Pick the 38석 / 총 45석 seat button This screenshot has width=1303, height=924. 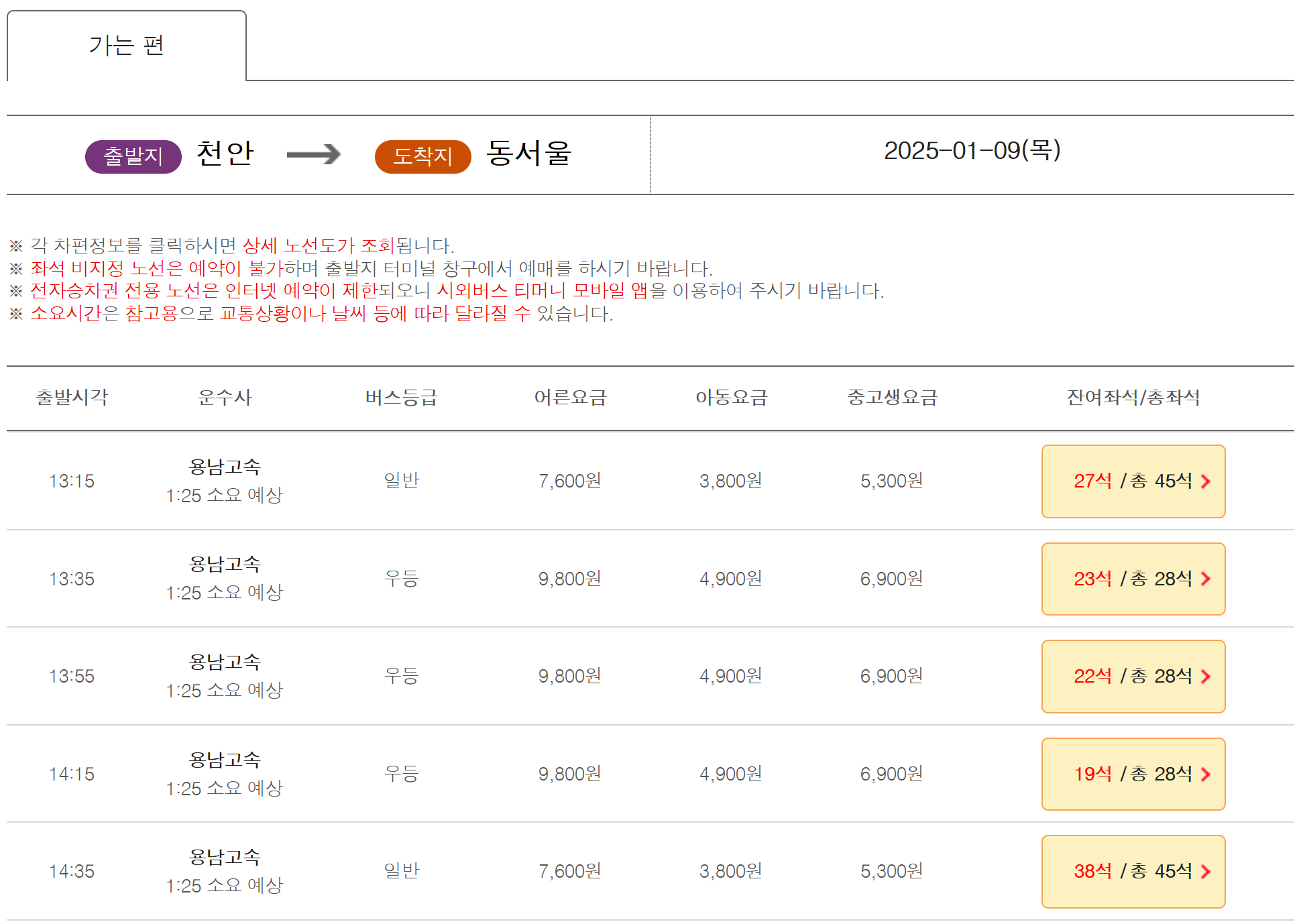[1132, 872]
